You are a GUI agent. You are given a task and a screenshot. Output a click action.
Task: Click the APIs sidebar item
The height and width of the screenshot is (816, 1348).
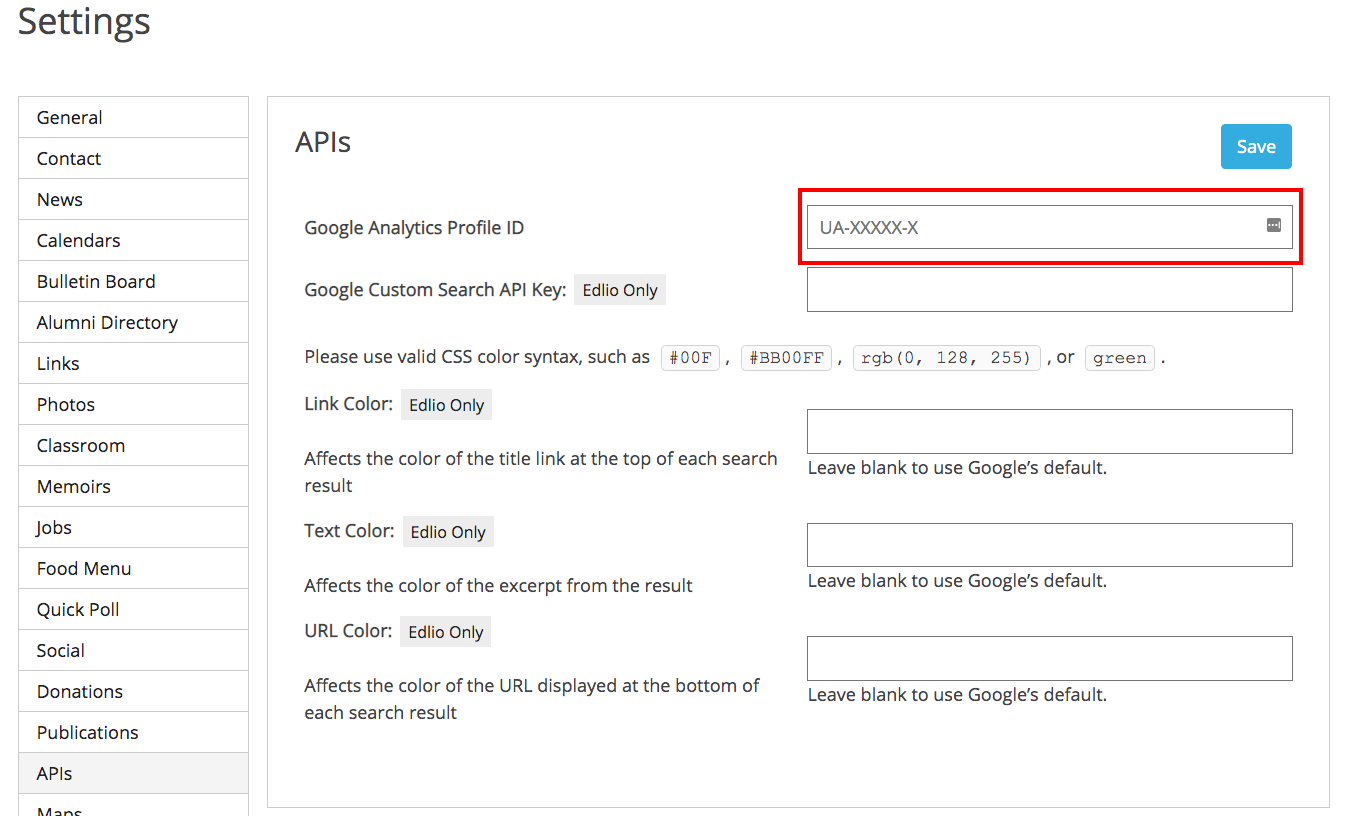133,774
